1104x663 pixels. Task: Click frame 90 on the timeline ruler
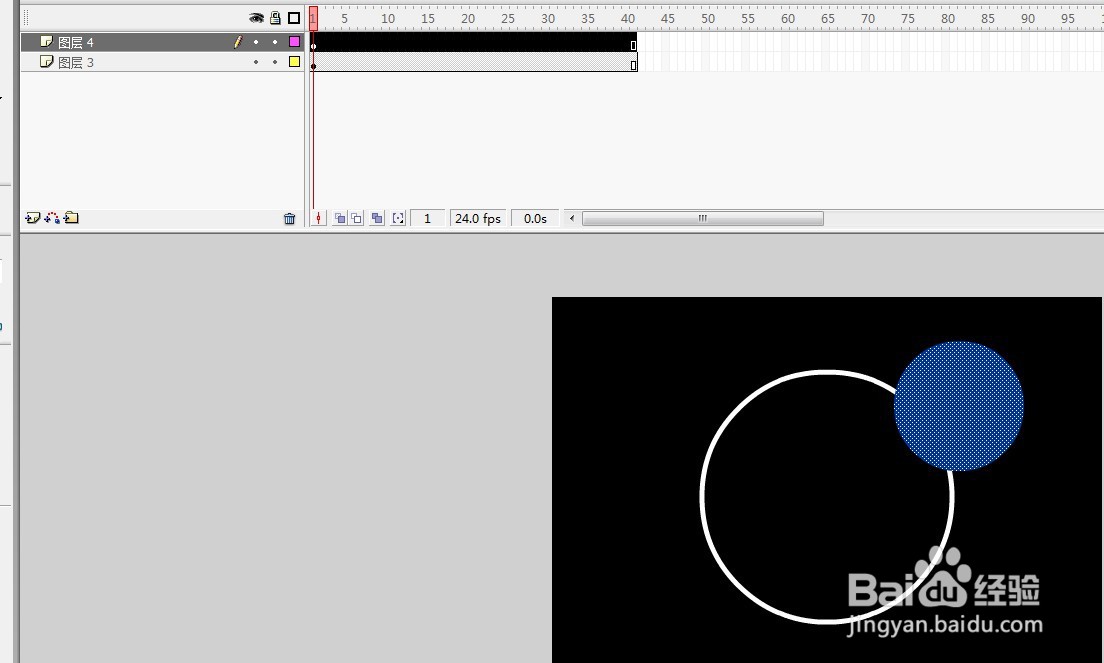(x=1028, y=18)
